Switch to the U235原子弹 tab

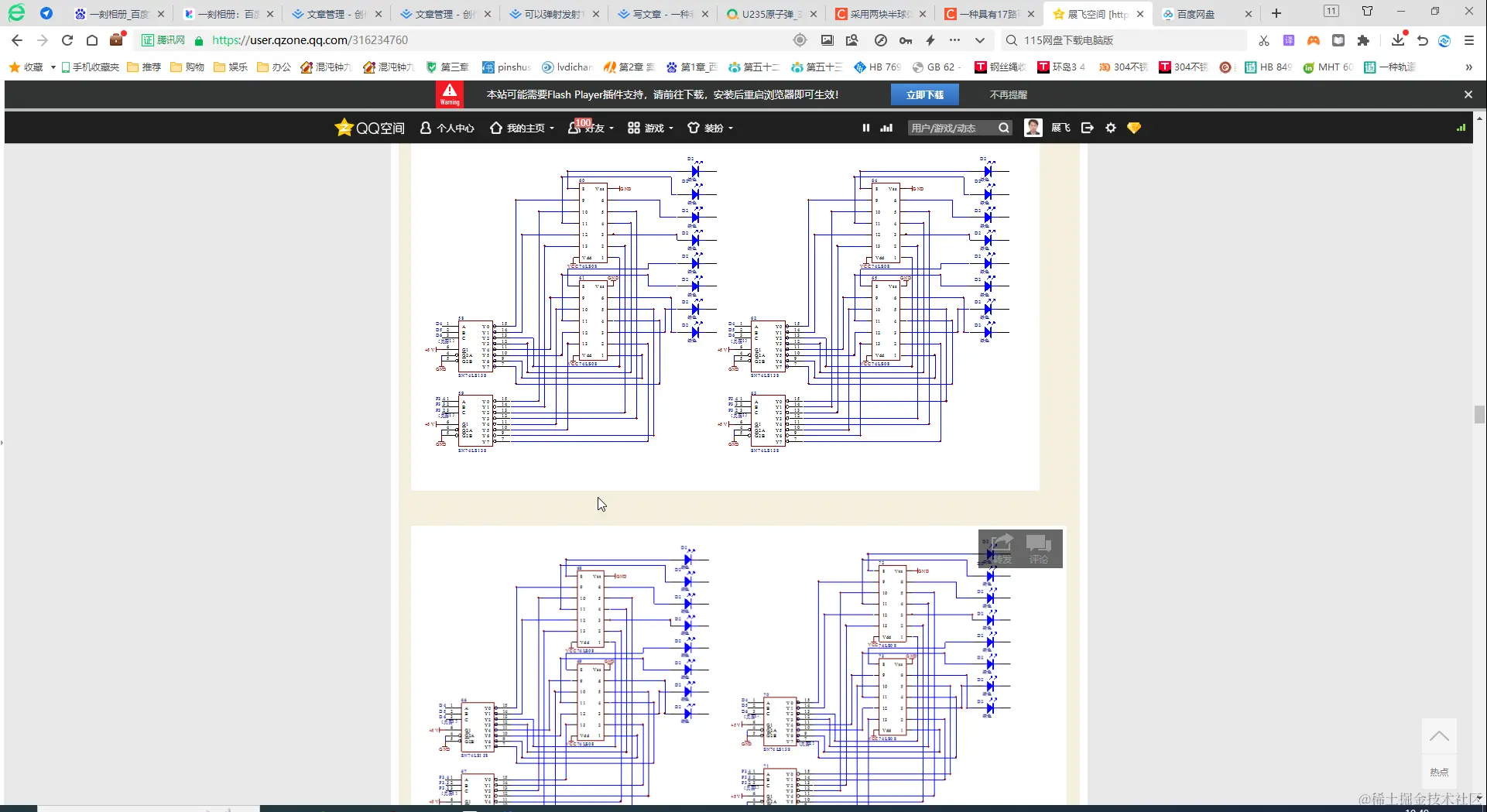pyautogui.click(x=770, y=14)
